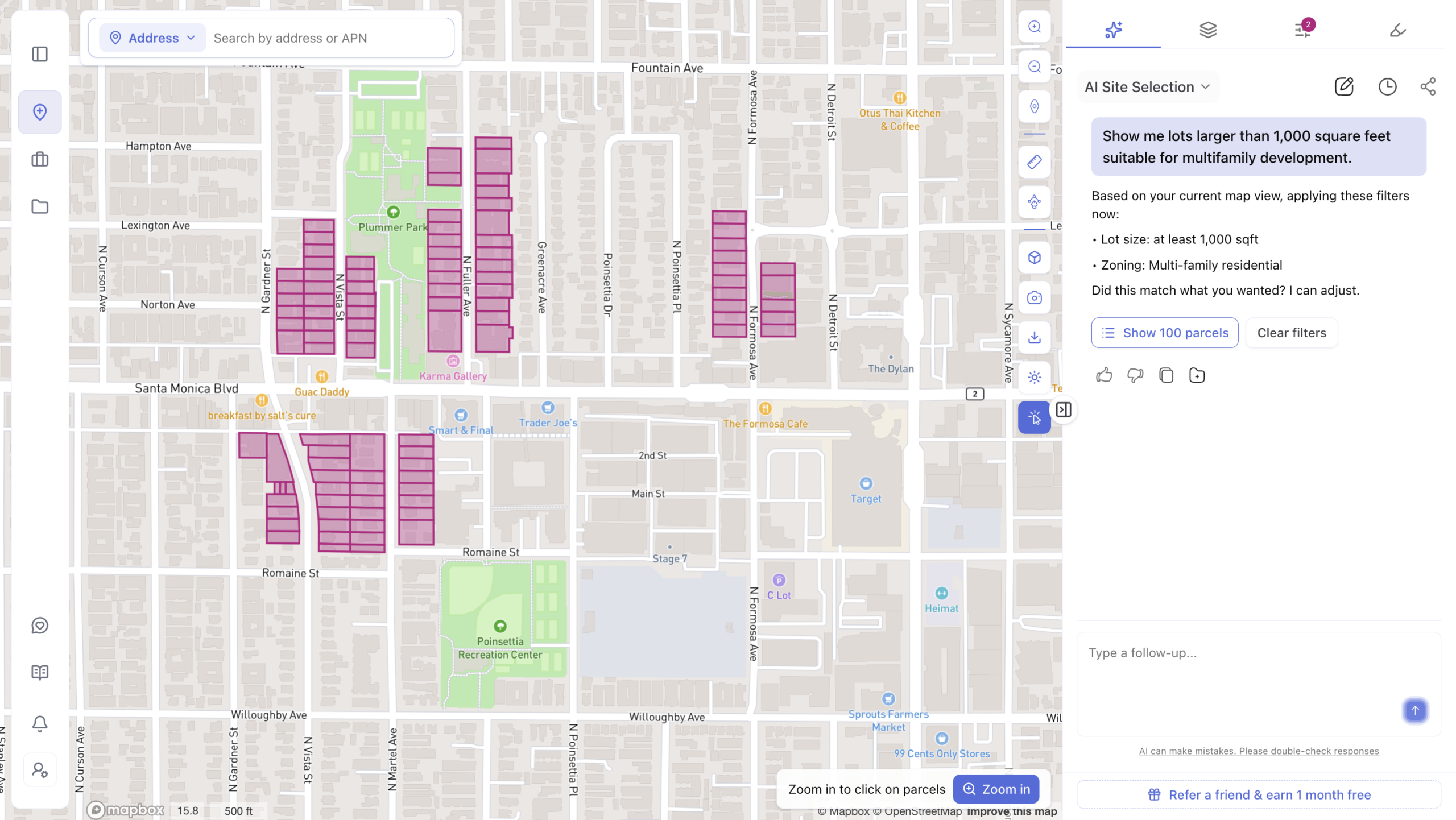1456x820 pixels.
Task: Switch to the layers tab
Action: click(x=1207, y=30)
